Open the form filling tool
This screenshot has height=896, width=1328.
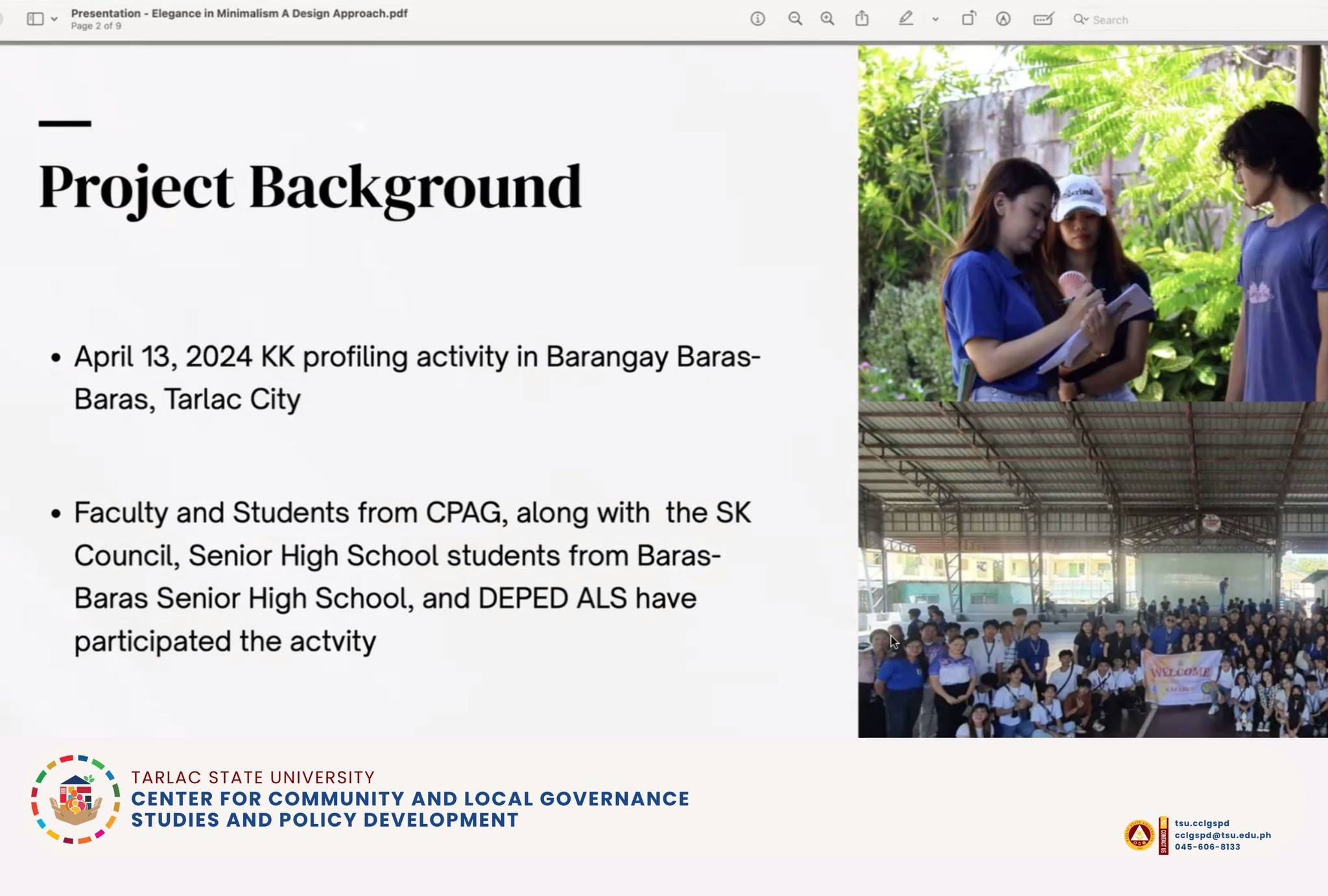click(1043, 19)
